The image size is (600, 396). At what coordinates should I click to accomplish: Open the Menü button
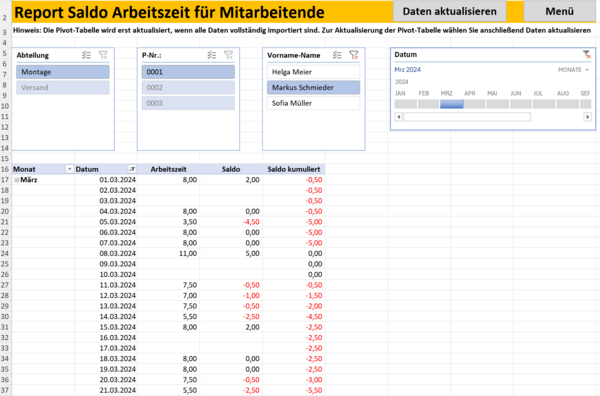[559, 11]
